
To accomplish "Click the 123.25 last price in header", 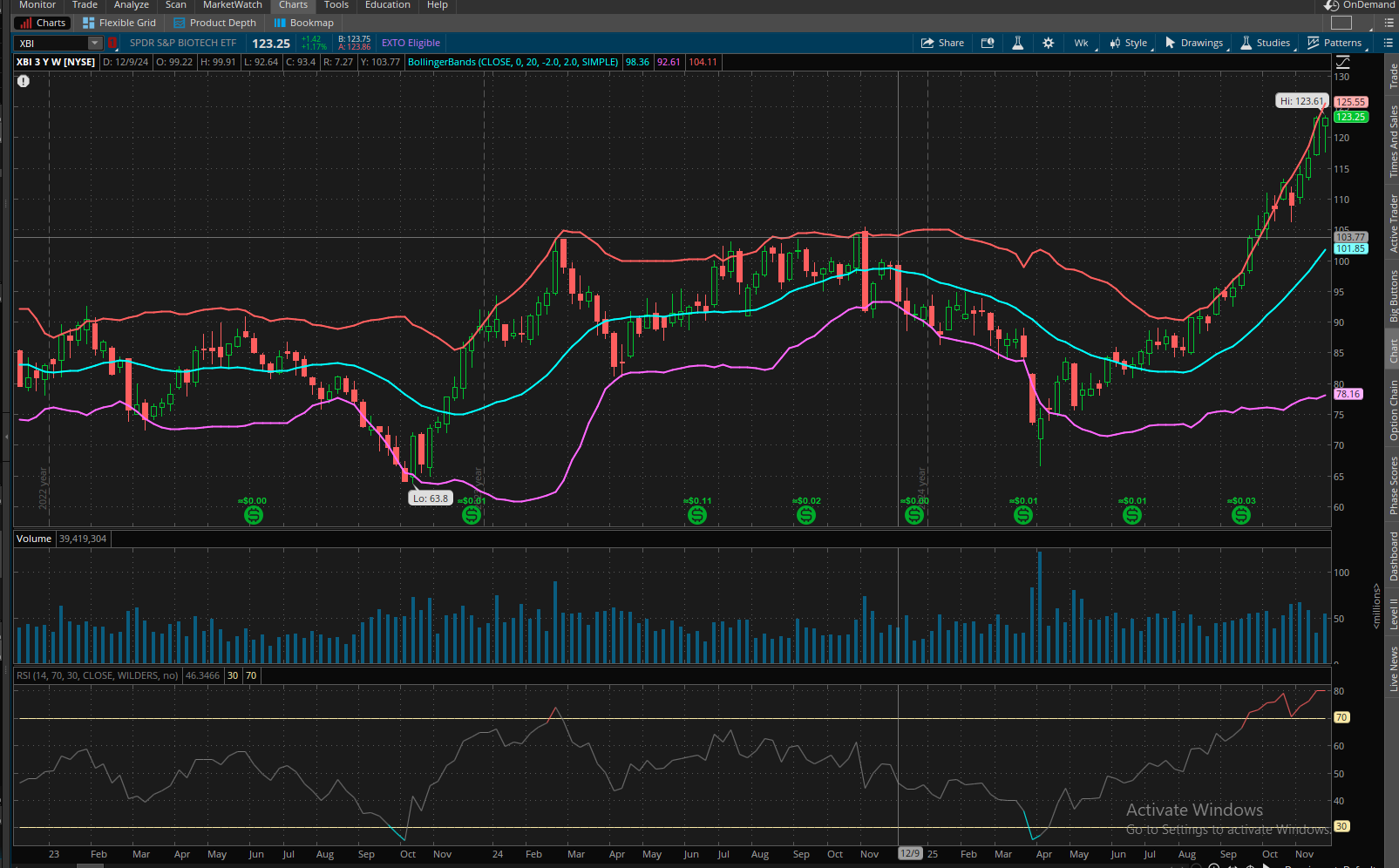I will tap(271, 44).
